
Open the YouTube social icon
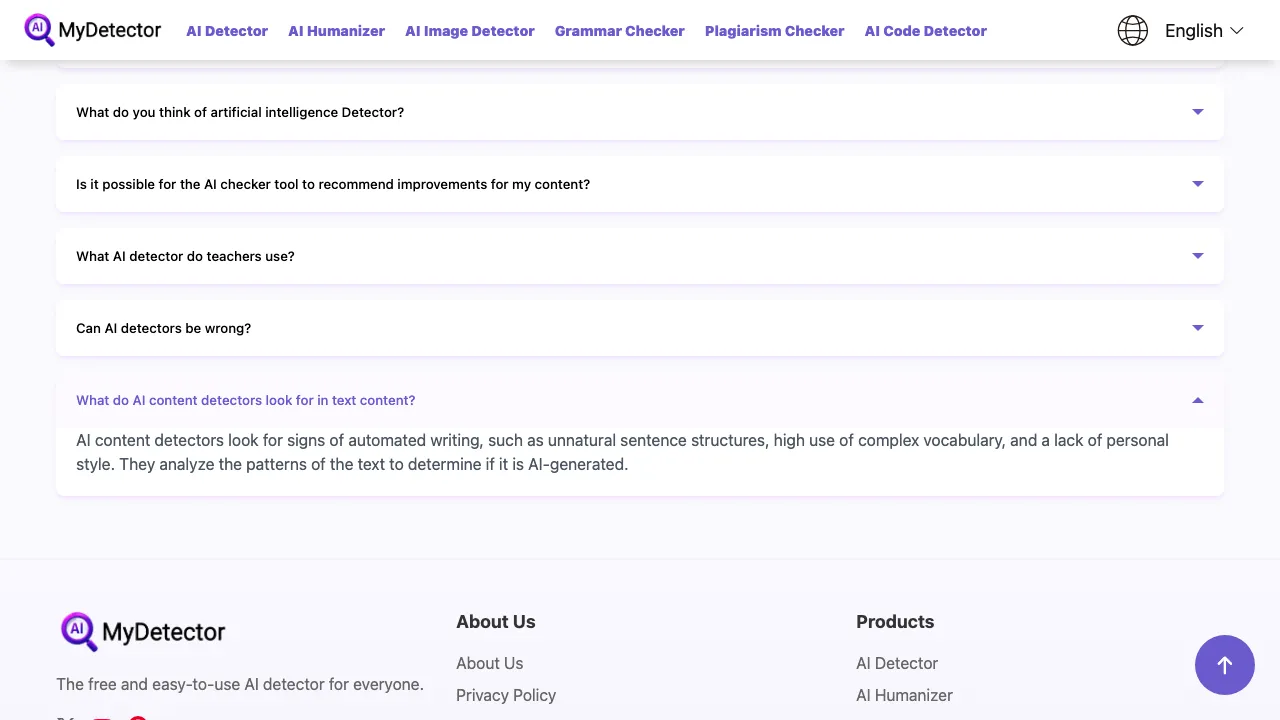(x=101, y=717)
